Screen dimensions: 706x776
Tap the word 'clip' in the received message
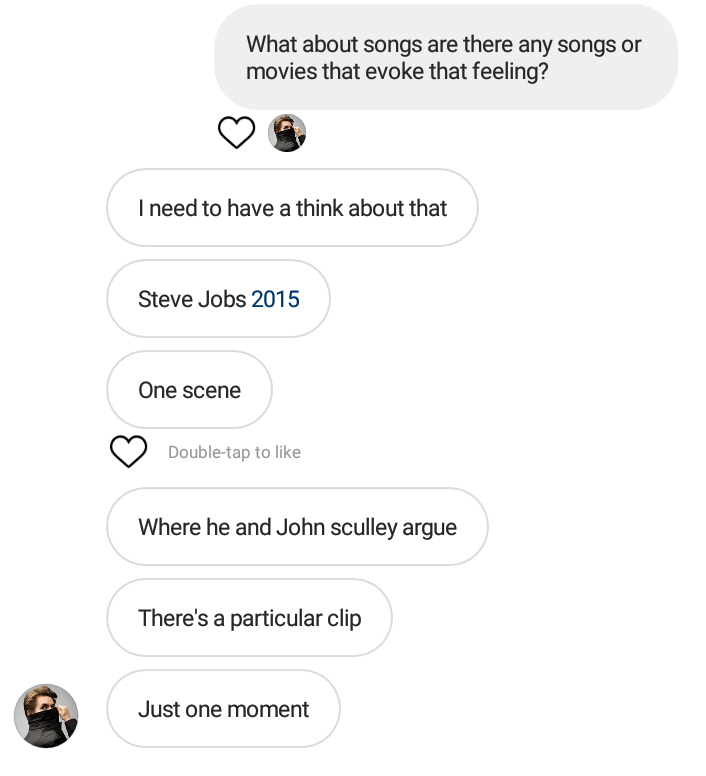pyautogui.click(x=344, y=618)
